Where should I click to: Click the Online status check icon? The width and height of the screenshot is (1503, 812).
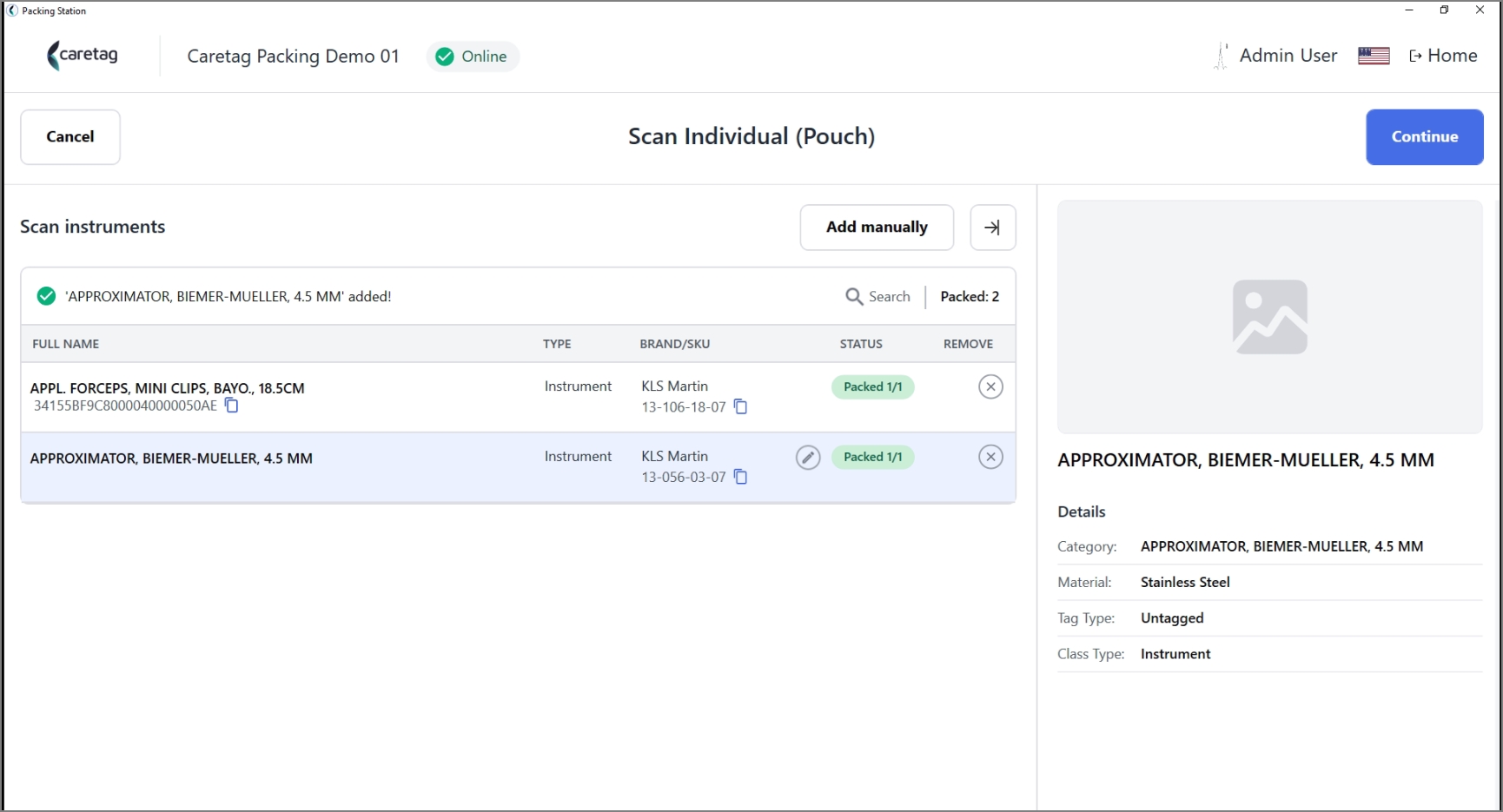pyautogui.click(x=445, y=56)
